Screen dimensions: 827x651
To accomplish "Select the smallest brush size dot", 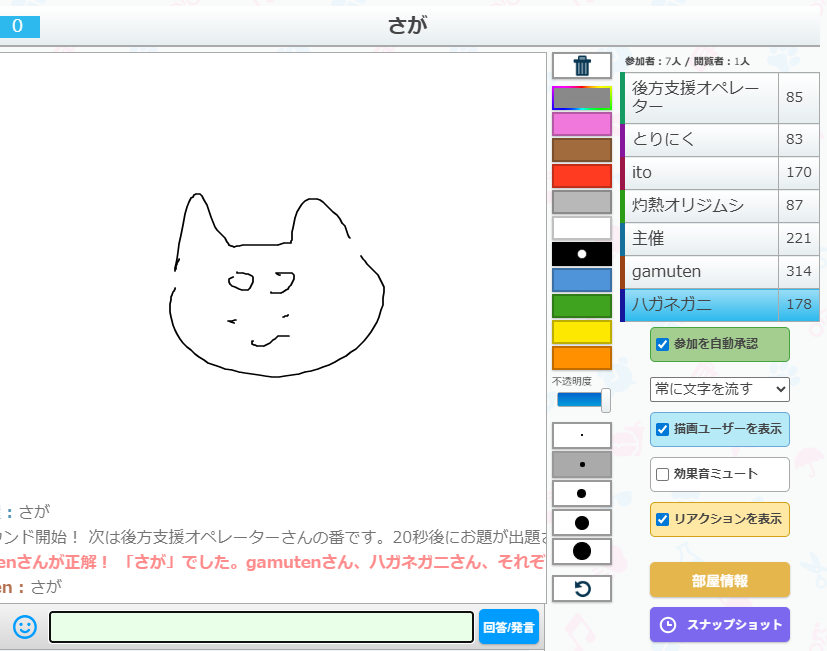I will click(x=582, y=436).
